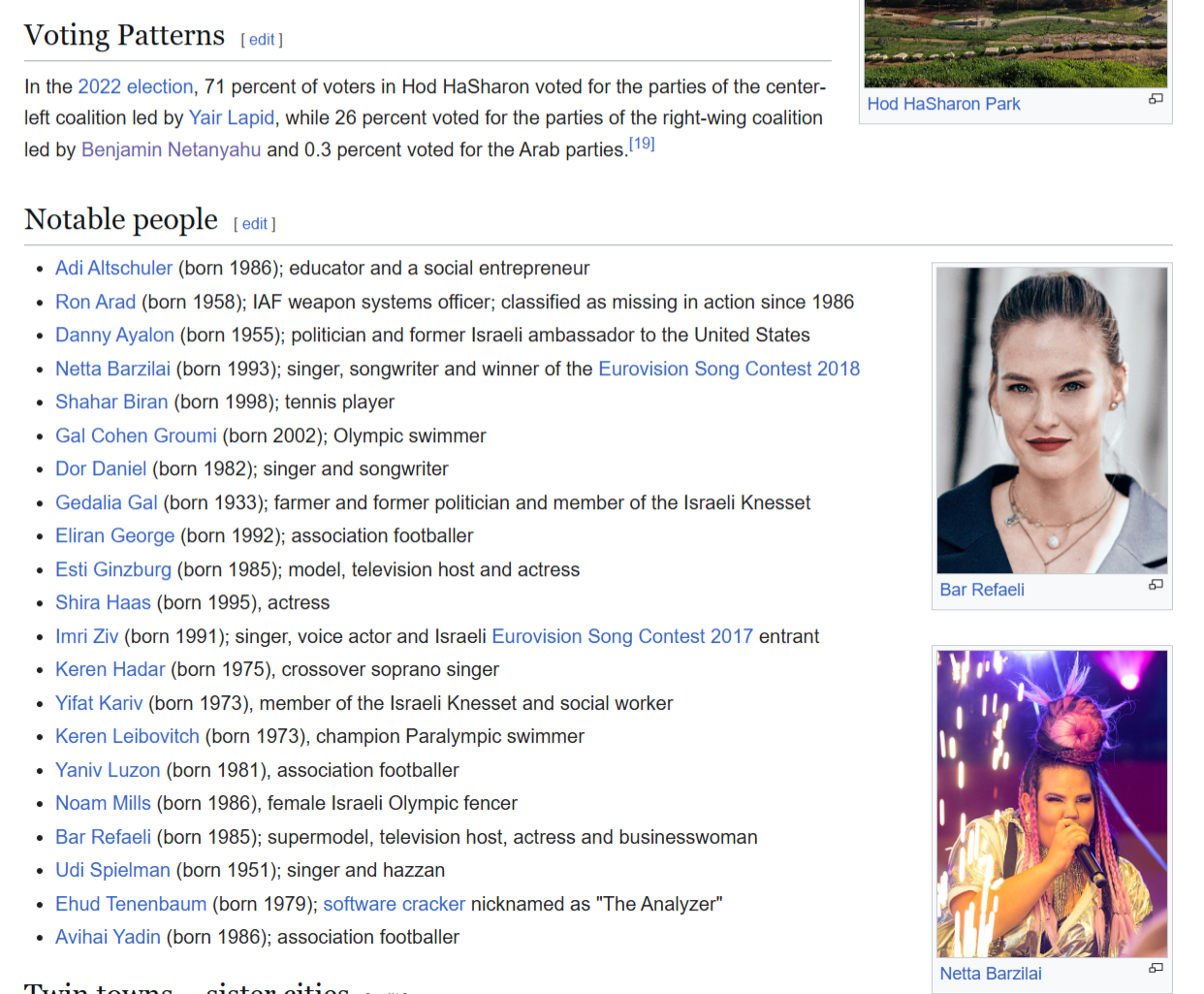Image resolution: width=1204 pixels, height=994 pixels.
Task: Open Keren Hadar's article
Action: 110,669
